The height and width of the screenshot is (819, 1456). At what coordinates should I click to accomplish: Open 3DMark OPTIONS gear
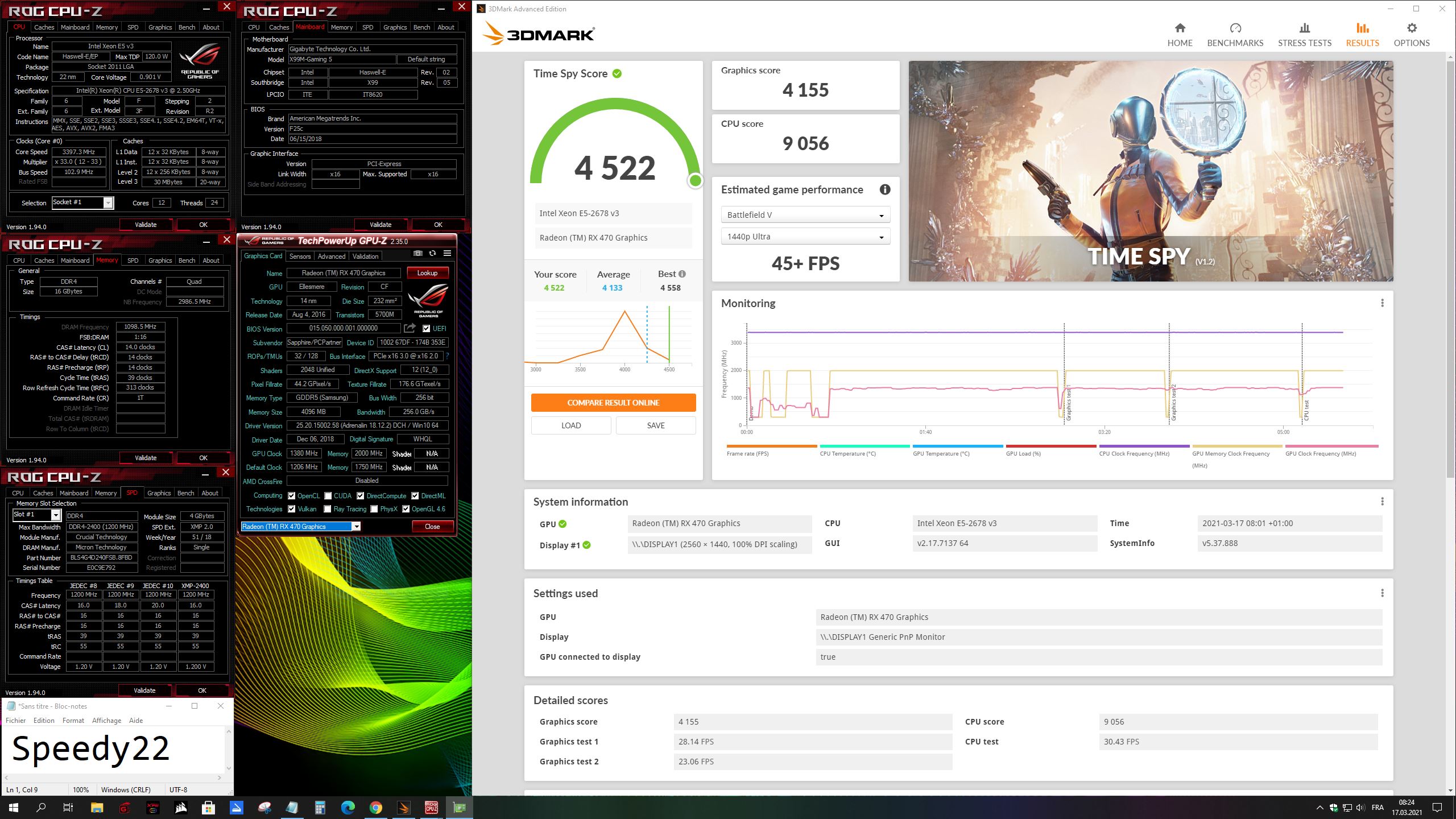click(x=1411, y=35)
